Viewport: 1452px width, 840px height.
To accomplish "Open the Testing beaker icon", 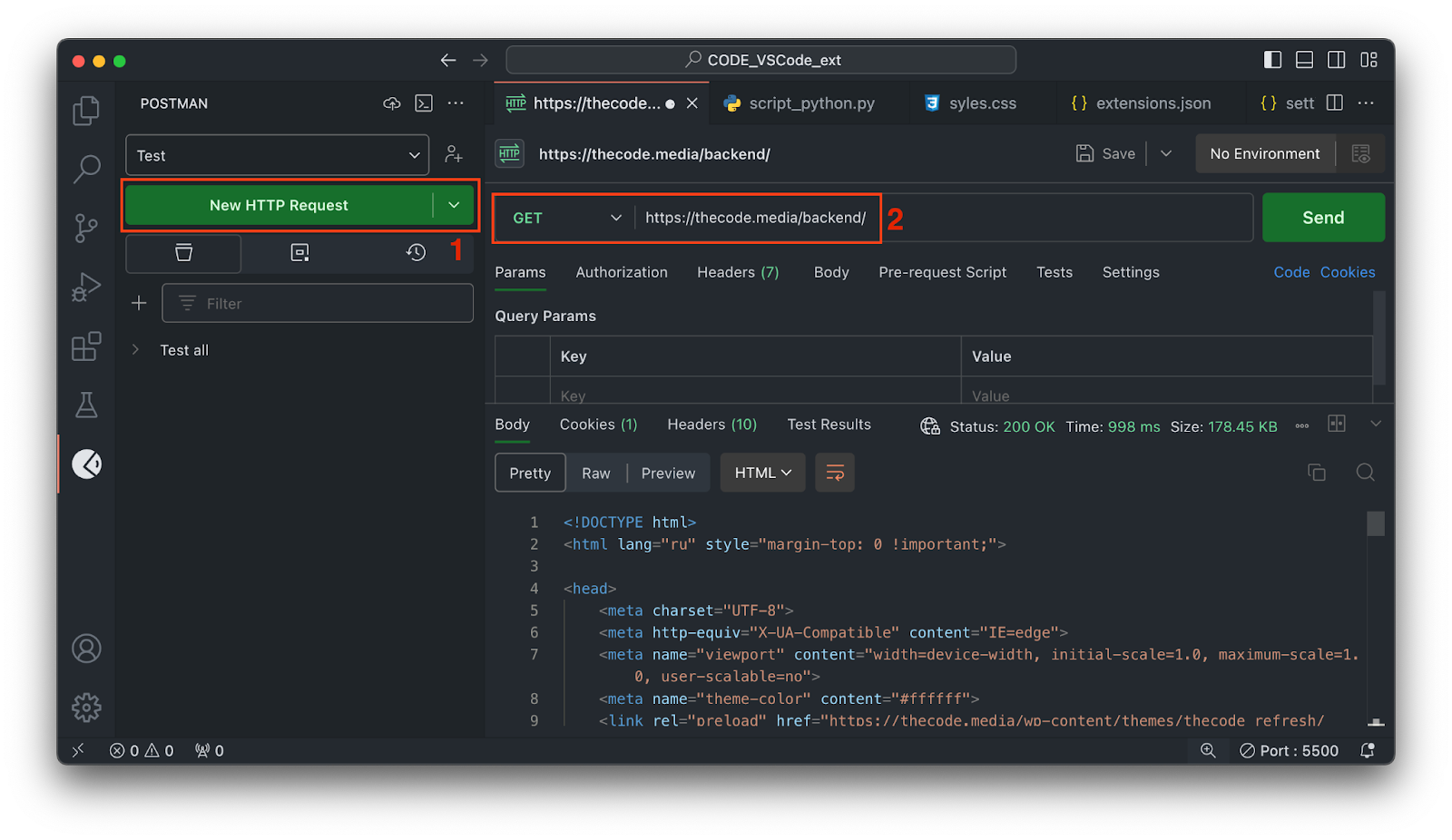I will coord(86,405).
